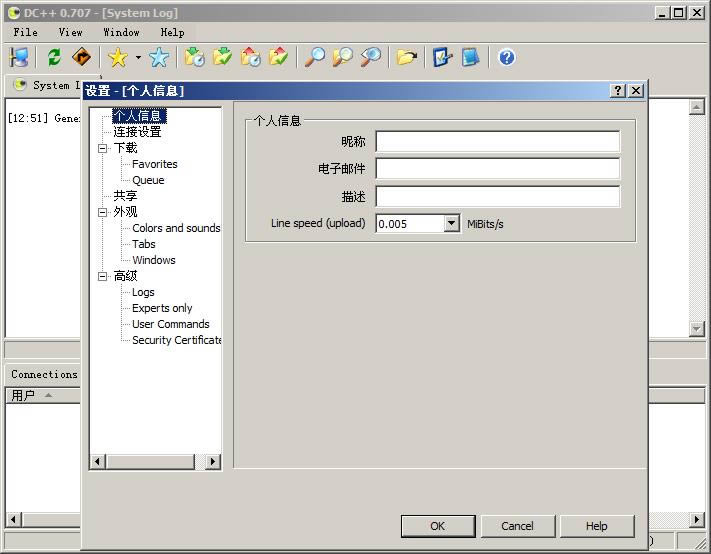The height and width of the screenshot is (554, 711).
Task: Select Windows settings page
Action: (154, 260)
